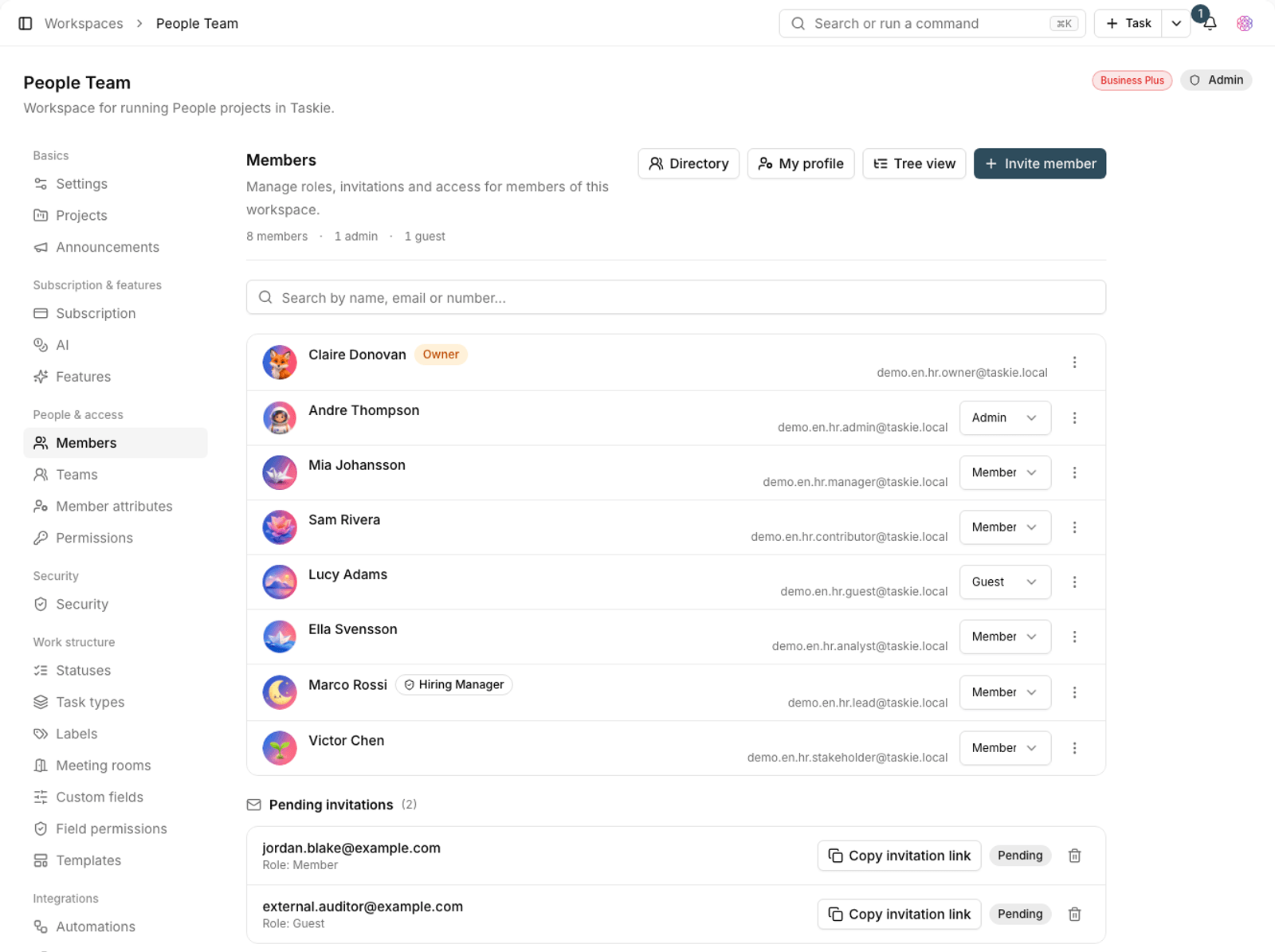Open Ella Svensson's role dropdown
This screenshot has height=952, width=1275.
1005,637
